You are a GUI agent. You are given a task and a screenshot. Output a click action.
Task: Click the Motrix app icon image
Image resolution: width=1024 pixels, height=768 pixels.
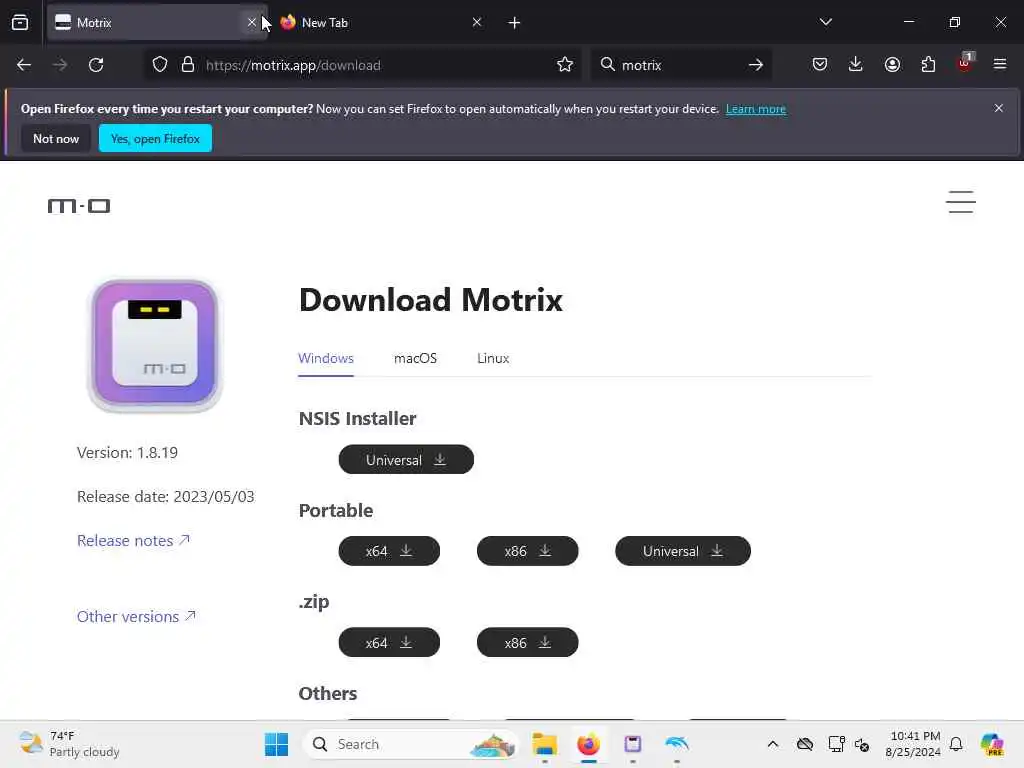pyautogui.click(x=155, y=345)
